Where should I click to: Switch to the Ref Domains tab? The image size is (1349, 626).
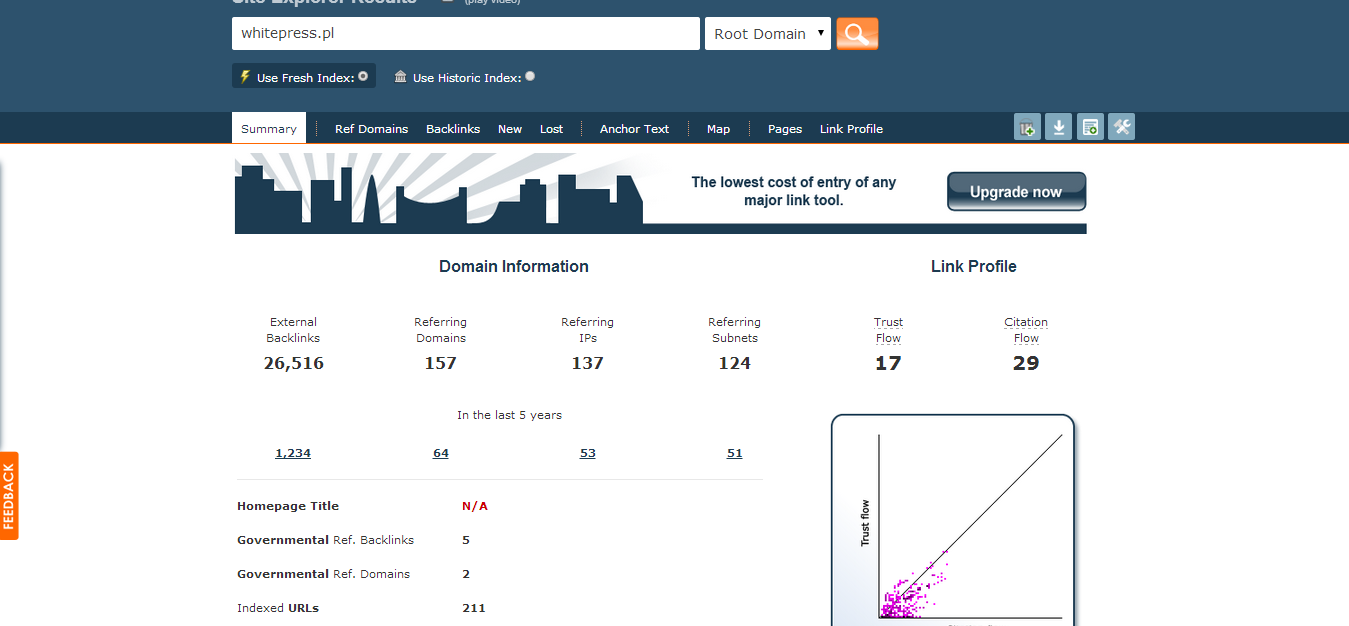tap(371, 129)
